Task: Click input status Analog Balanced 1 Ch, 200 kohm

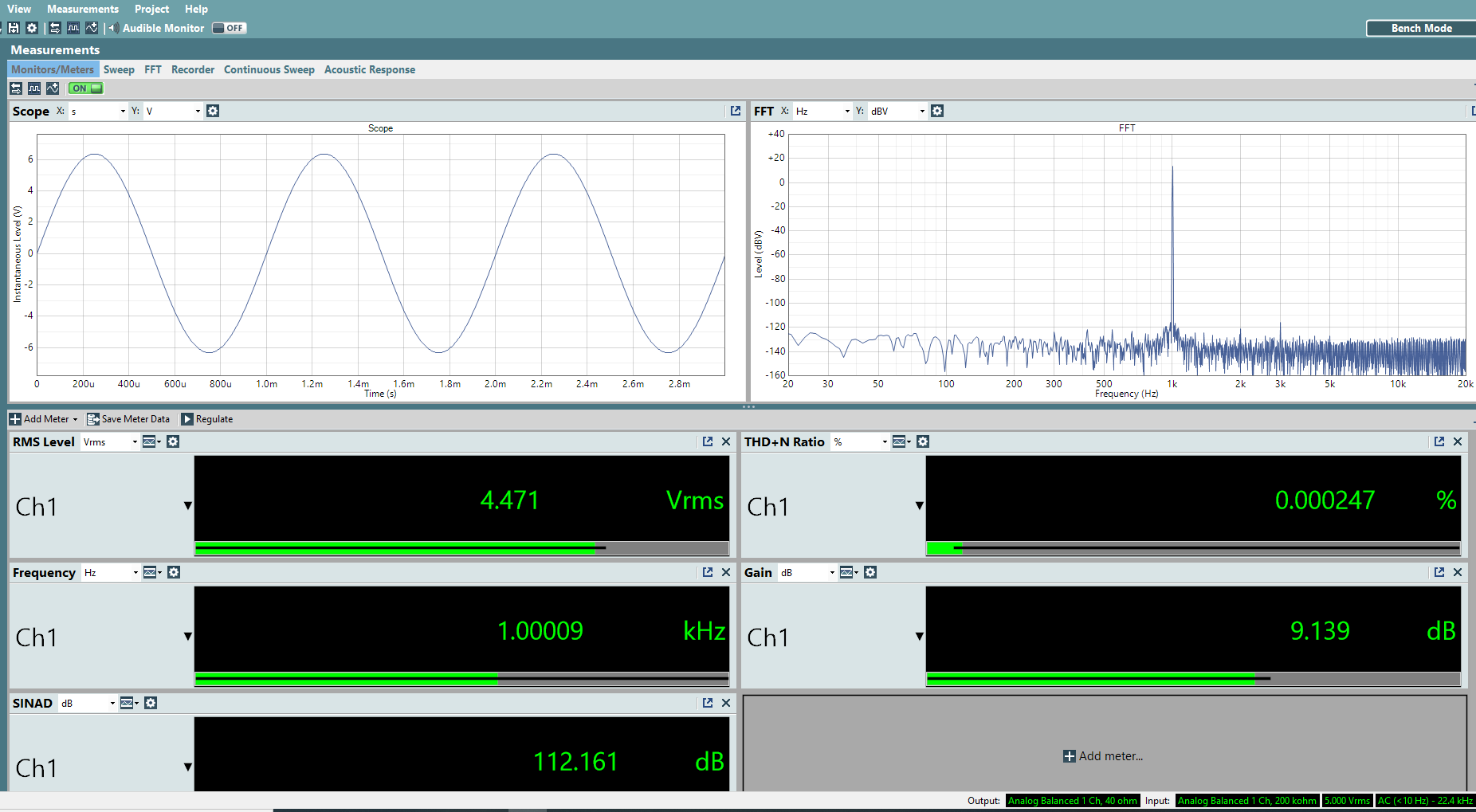Action: coord(1247,801)
